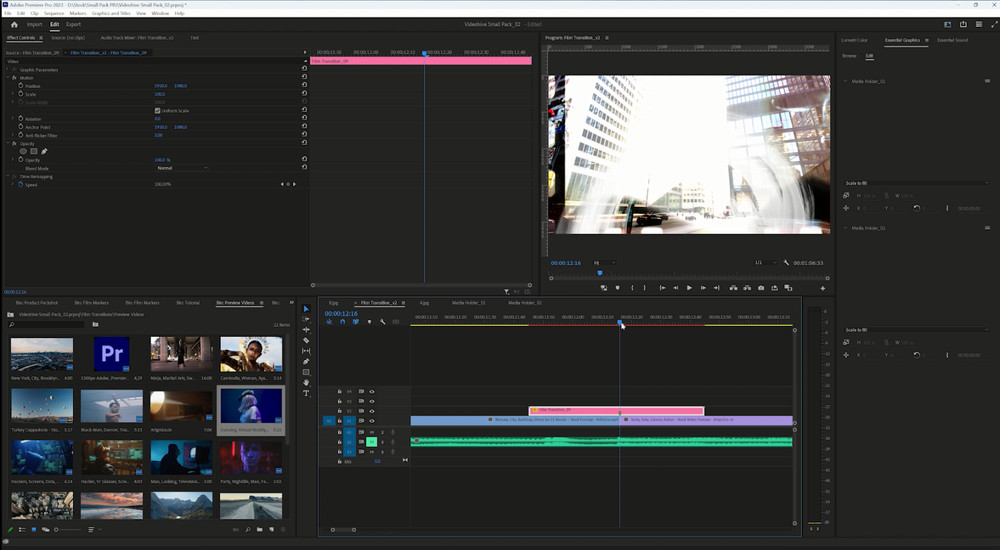Image resolution: width=1000 pixels, height=550 pixels.
Task: Toggle animation stopwatch for Scale
Action: point(20,94)
